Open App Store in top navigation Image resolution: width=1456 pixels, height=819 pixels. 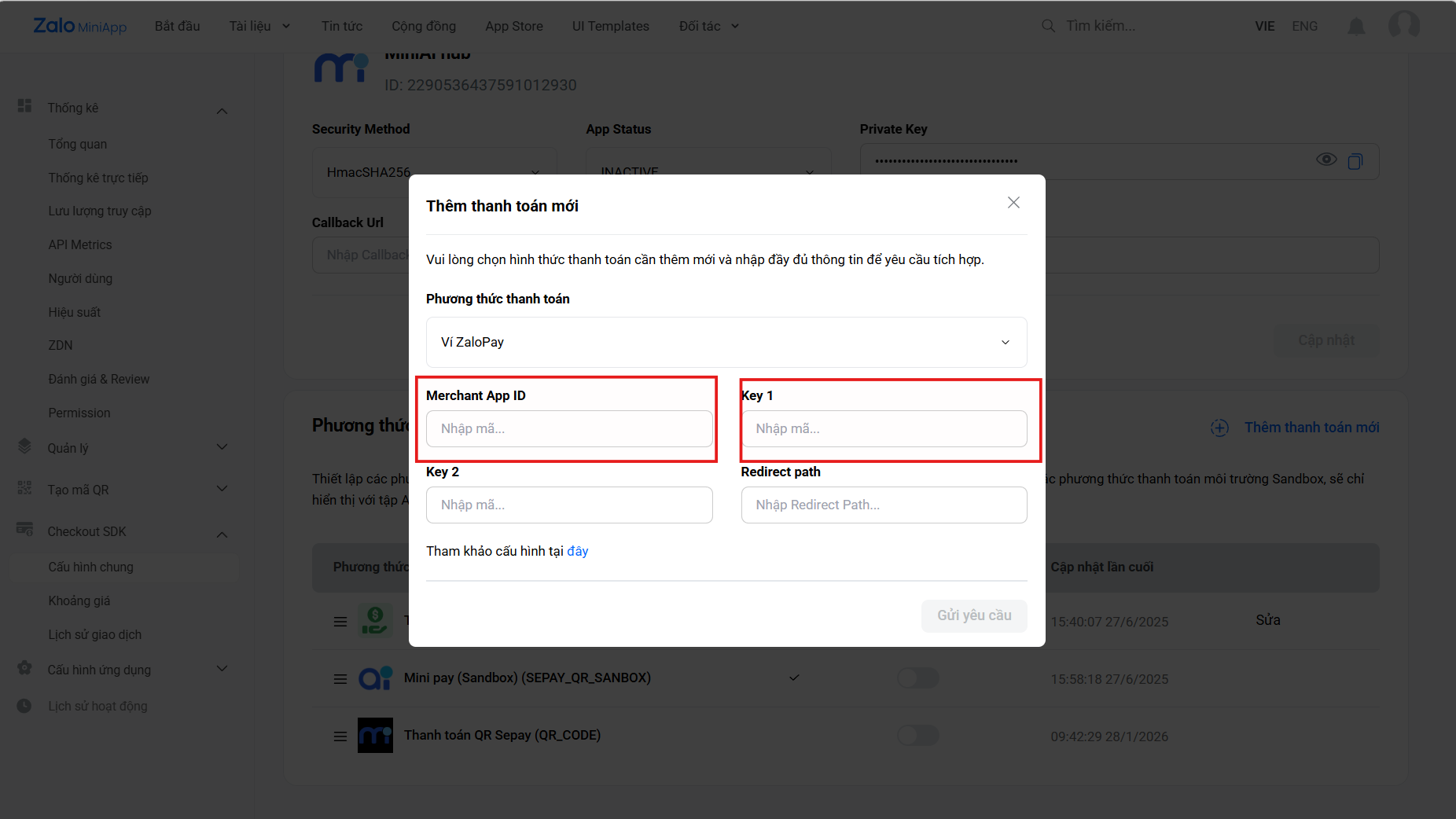(514, 26)
